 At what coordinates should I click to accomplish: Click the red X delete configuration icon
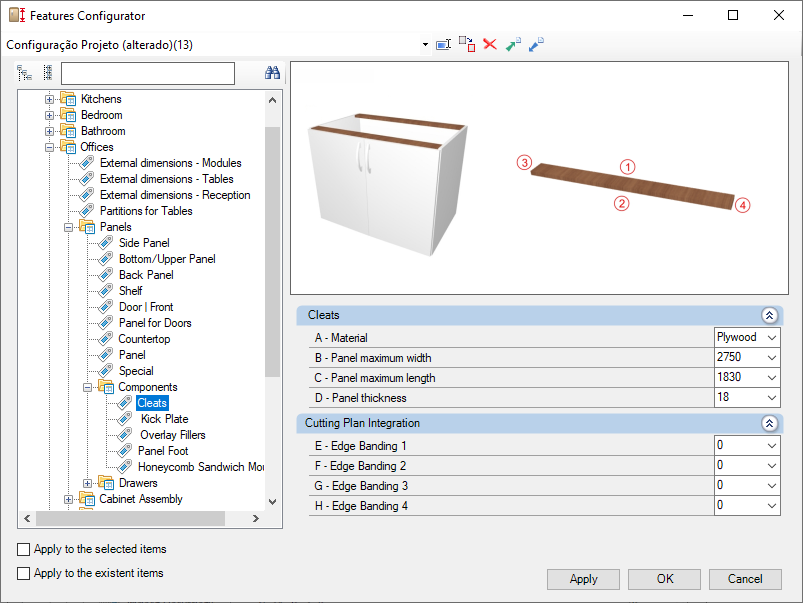490,45
